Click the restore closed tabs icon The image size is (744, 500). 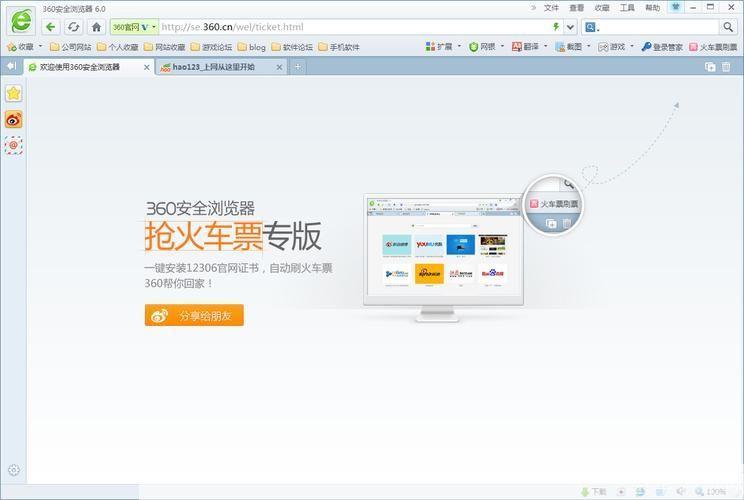710,67
